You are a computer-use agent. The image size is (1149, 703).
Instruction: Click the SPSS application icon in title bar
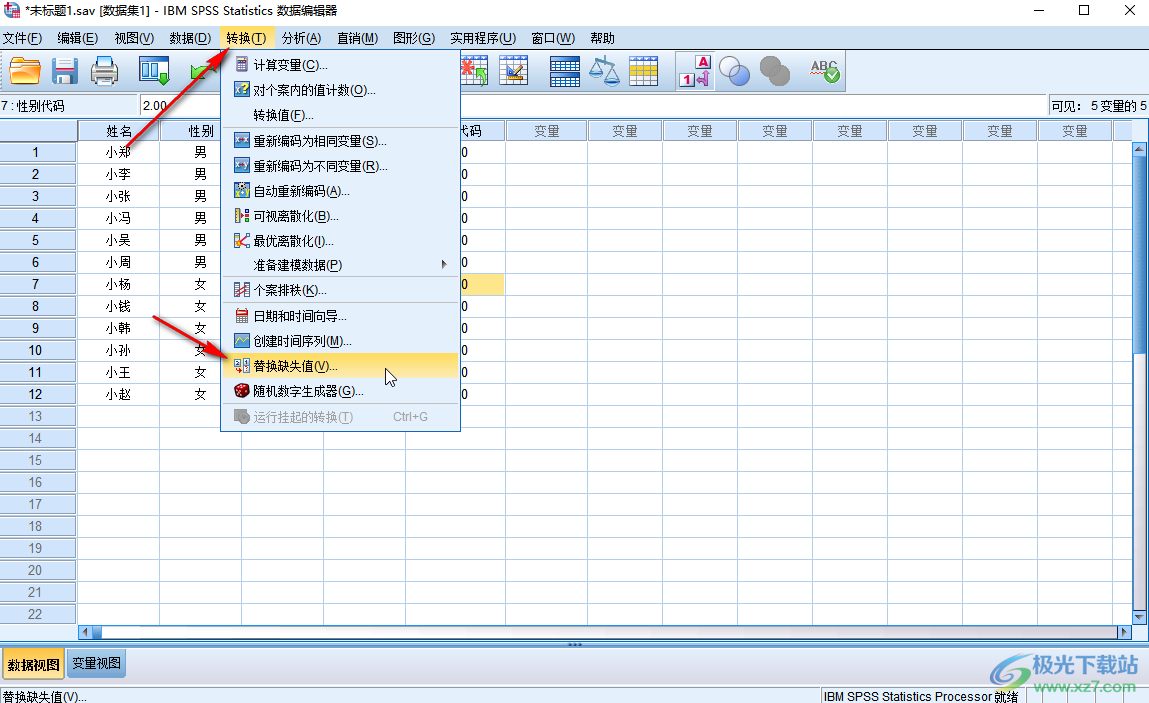pyautogui.click(x=12, y=10)
